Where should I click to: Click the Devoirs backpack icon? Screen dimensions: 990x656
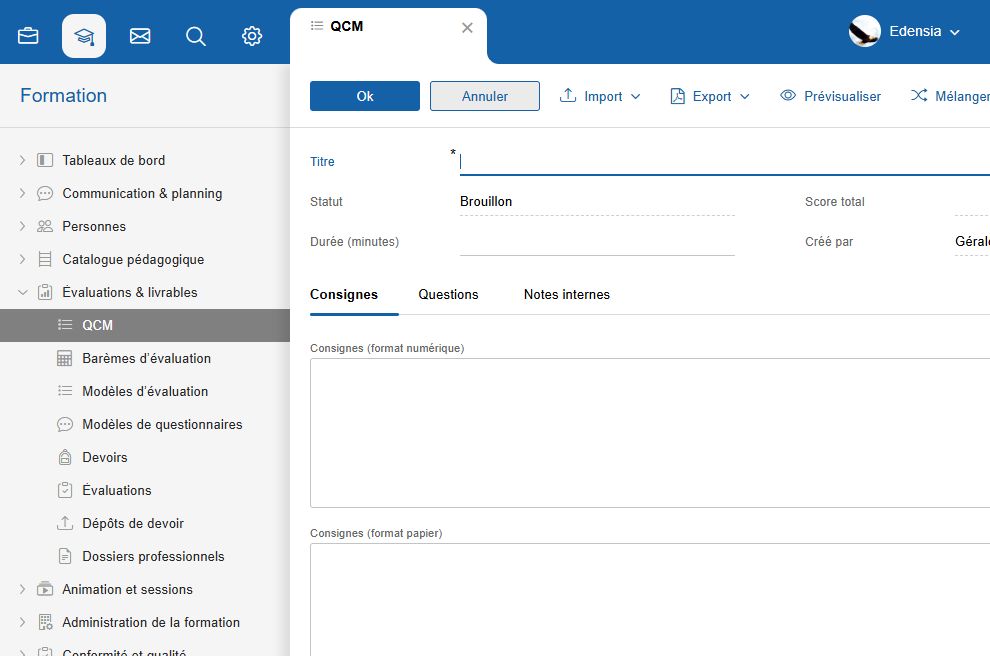coord(65,457)
